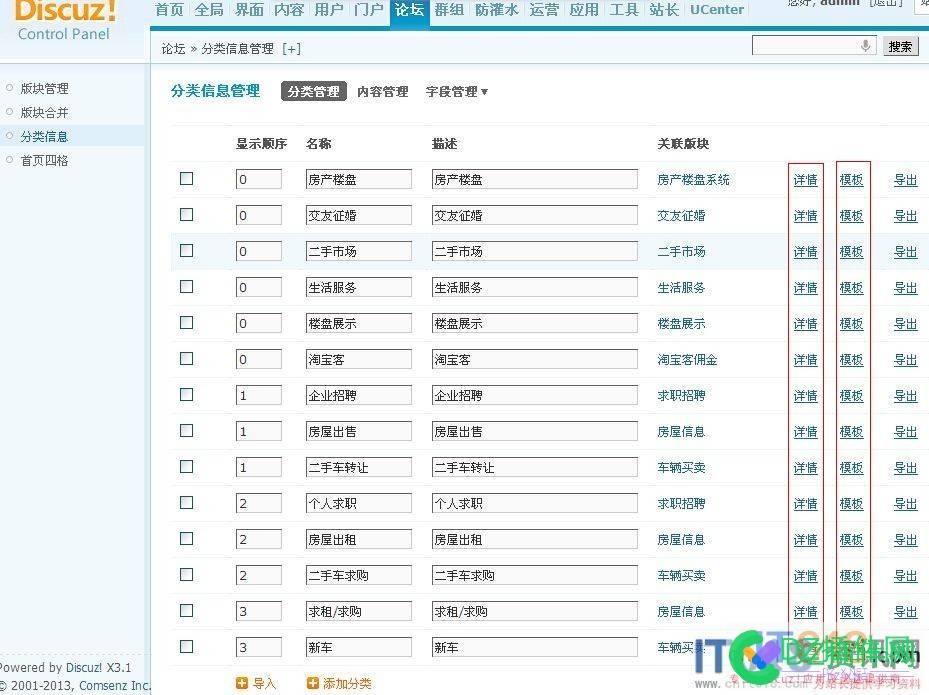The image size is (929, 695).
Task: Click the 淘宝客佣金 forum link
Action: [x=687, y=360]
